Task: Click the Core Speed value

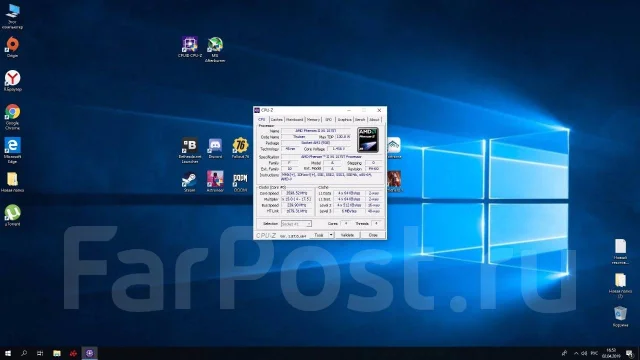Action: (x=296, y=193)
